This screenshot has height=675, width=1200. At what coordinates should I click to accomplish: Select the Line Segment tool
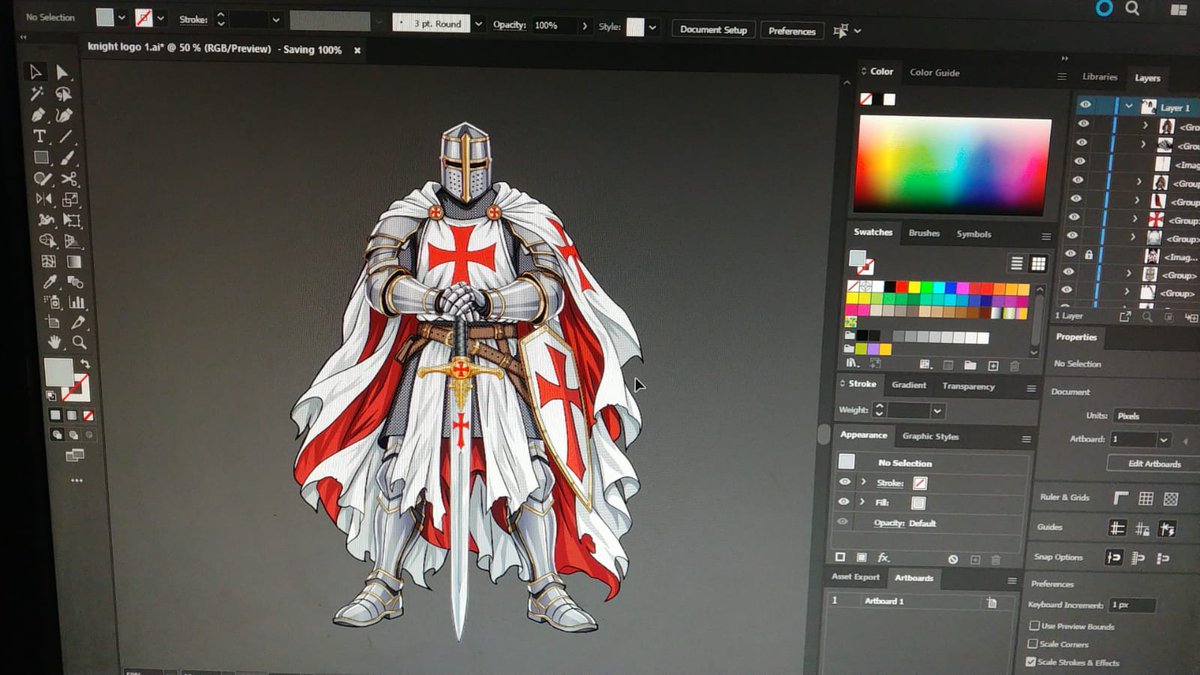66,136
